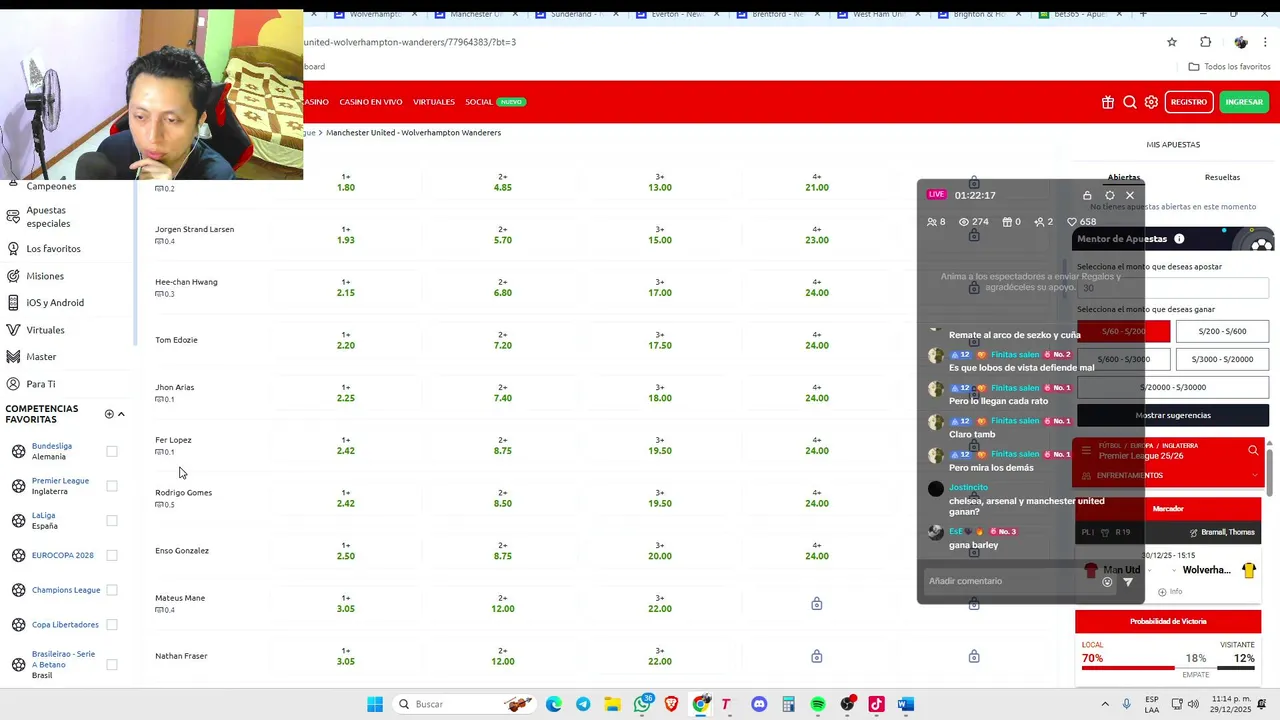Screen dimensions: 1280x720
Task: Select Tom Edozie 3+ odds 17.50
Action: pyautogui.click(x=660, y=340)
